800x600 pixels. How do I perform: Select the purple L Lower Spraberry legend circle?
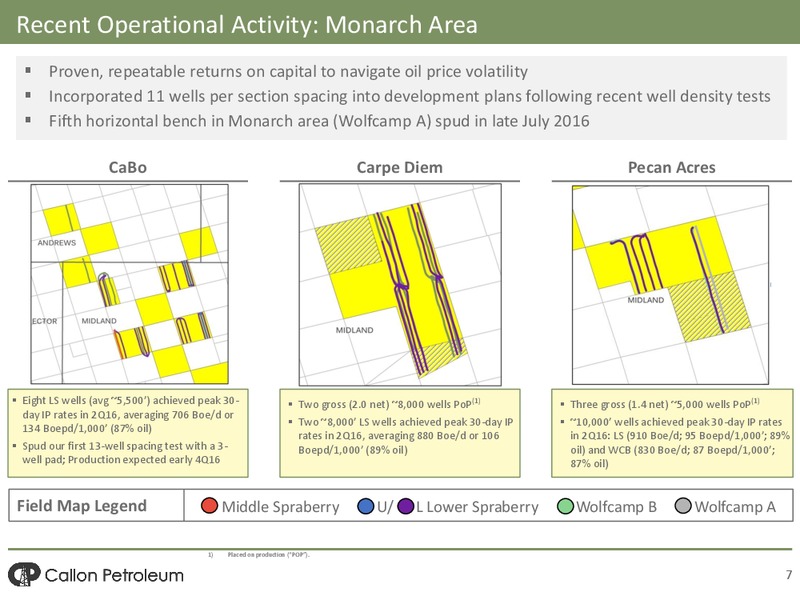click(405, 506)
